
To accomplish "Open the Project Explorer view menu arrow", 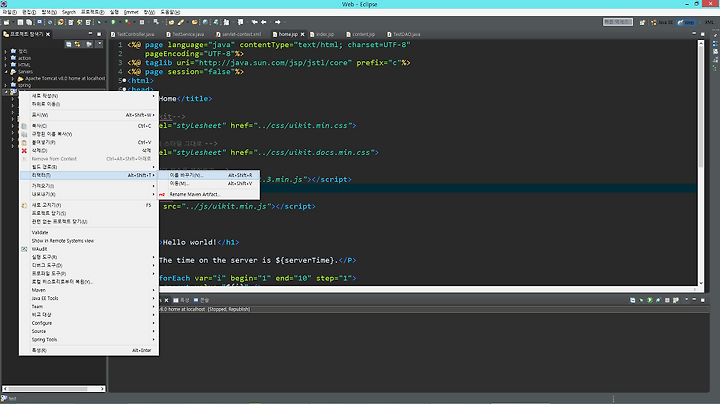I will [x=99, y=44].
